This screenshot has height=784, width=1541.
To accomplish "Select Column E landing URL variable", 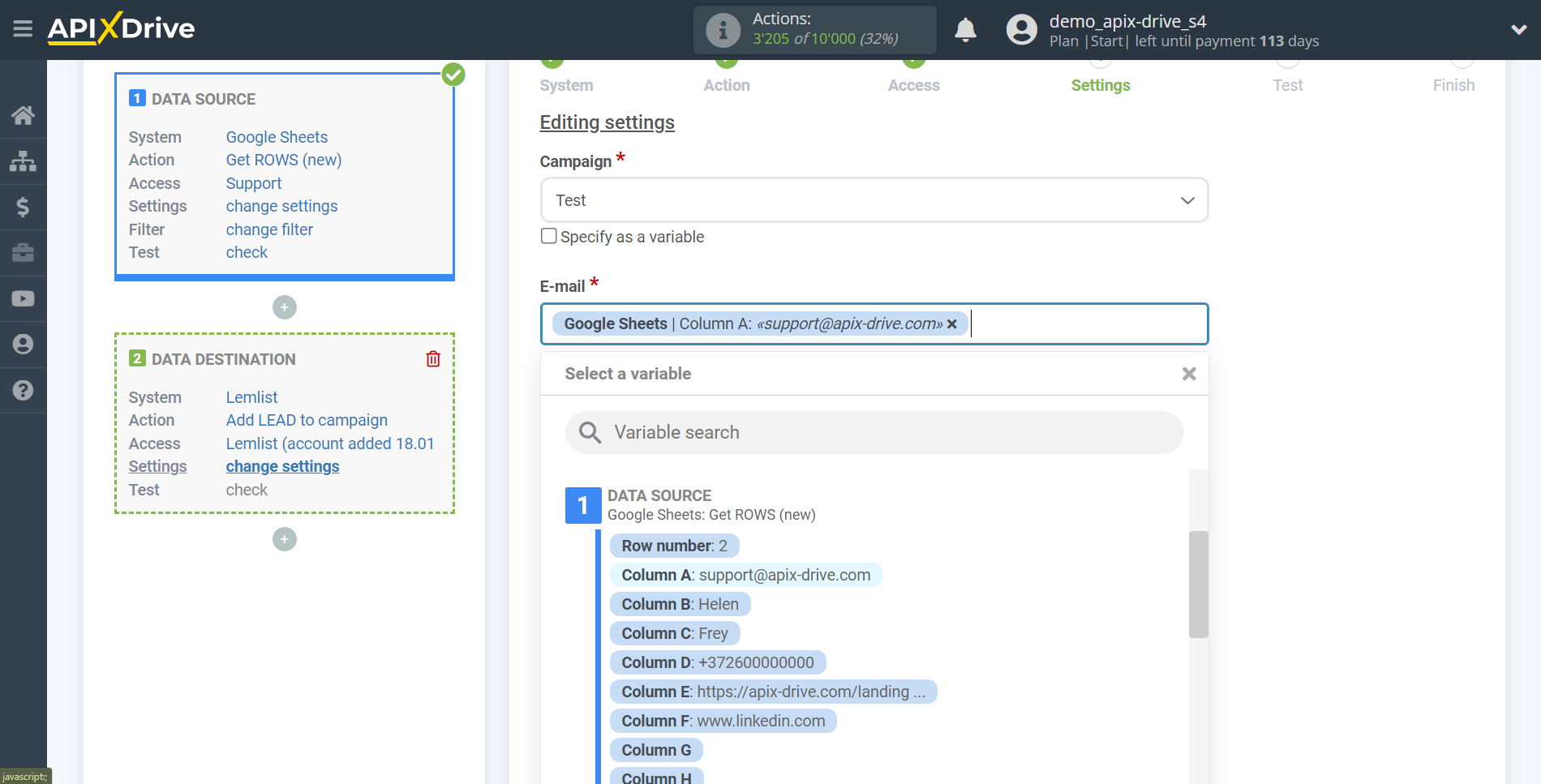I will tap(773, 692).
